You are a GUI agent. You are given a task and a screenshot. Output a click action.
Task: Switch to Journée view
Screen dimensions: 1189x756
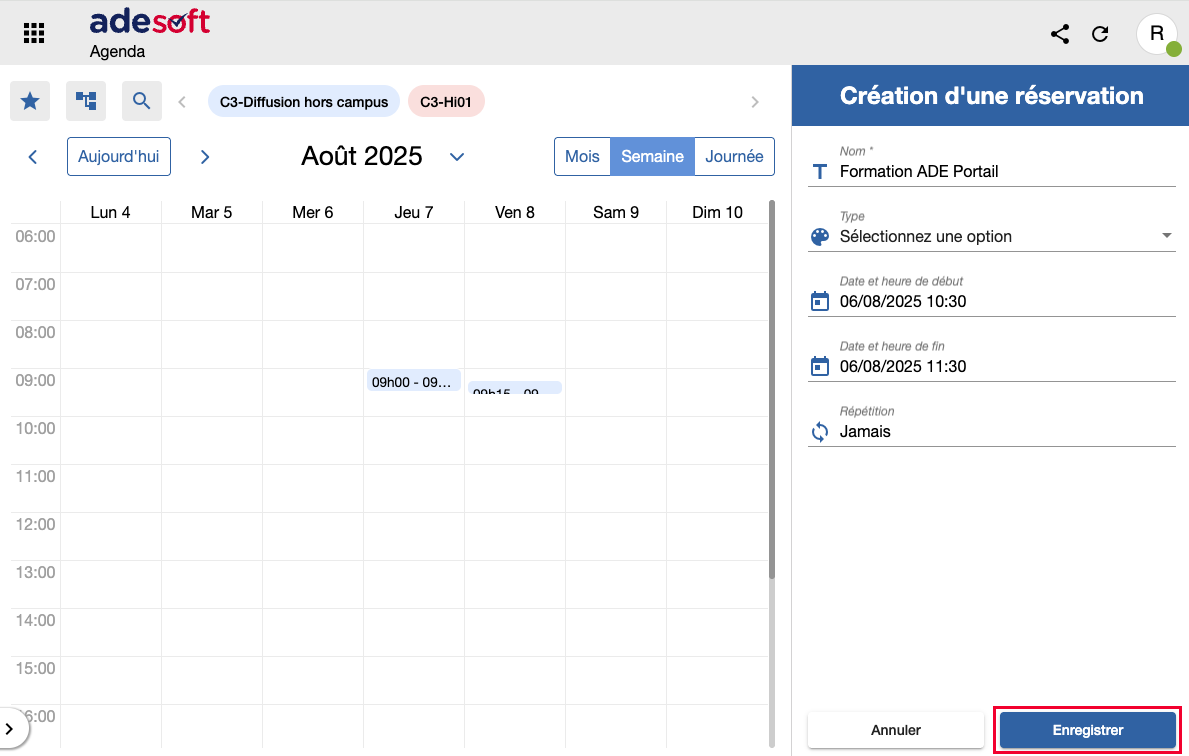734,157
